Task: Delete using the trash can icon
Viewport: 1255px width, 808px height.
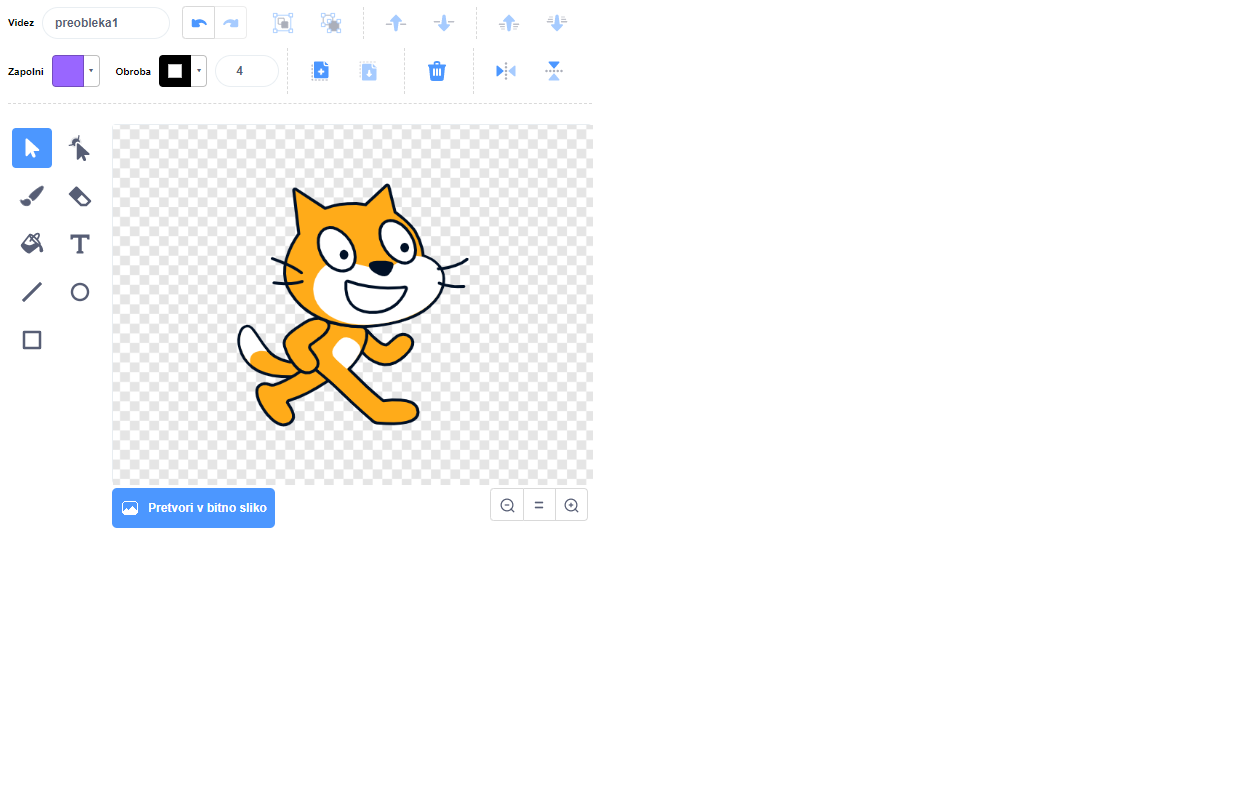Action: pyautogui.click(x=437, y=70)
